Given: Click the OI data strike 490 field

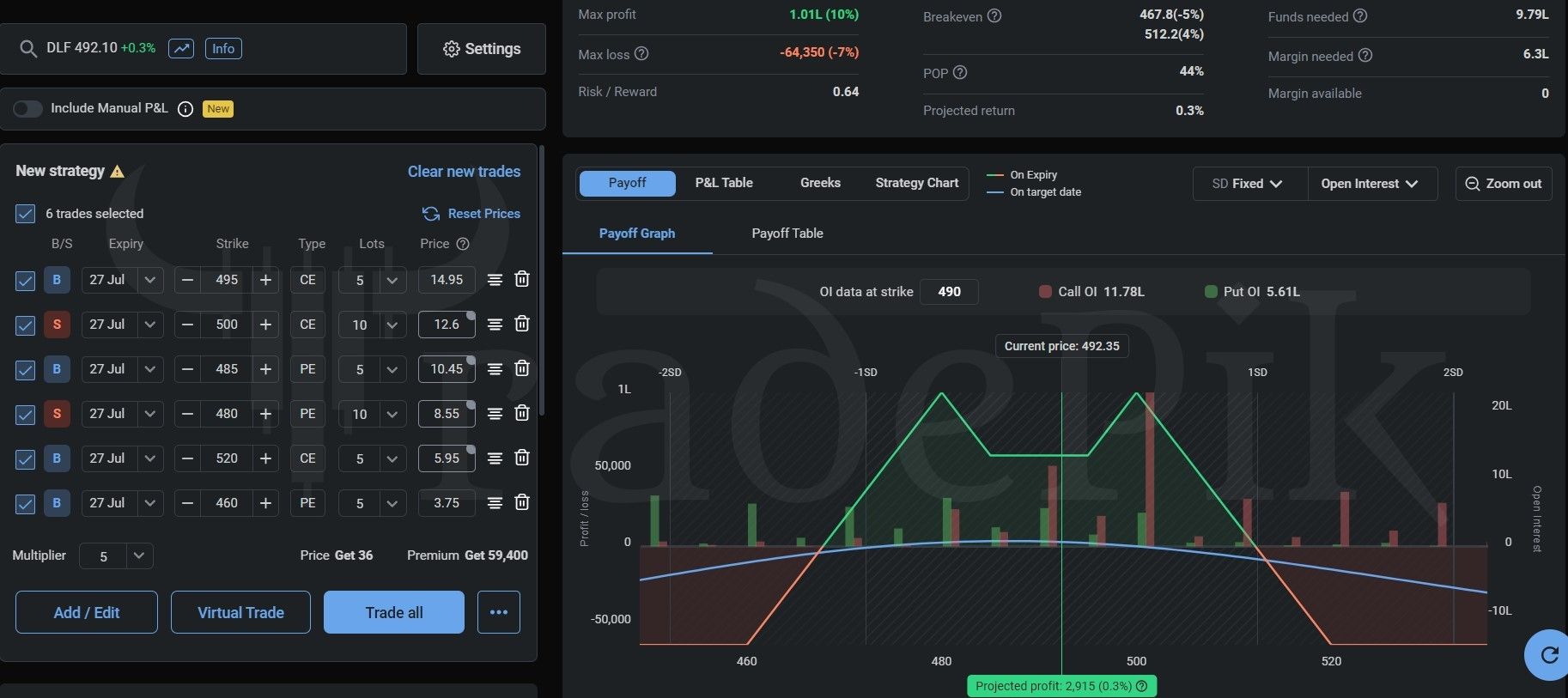Looking at the screenshot, I should [x=949, y=292].
